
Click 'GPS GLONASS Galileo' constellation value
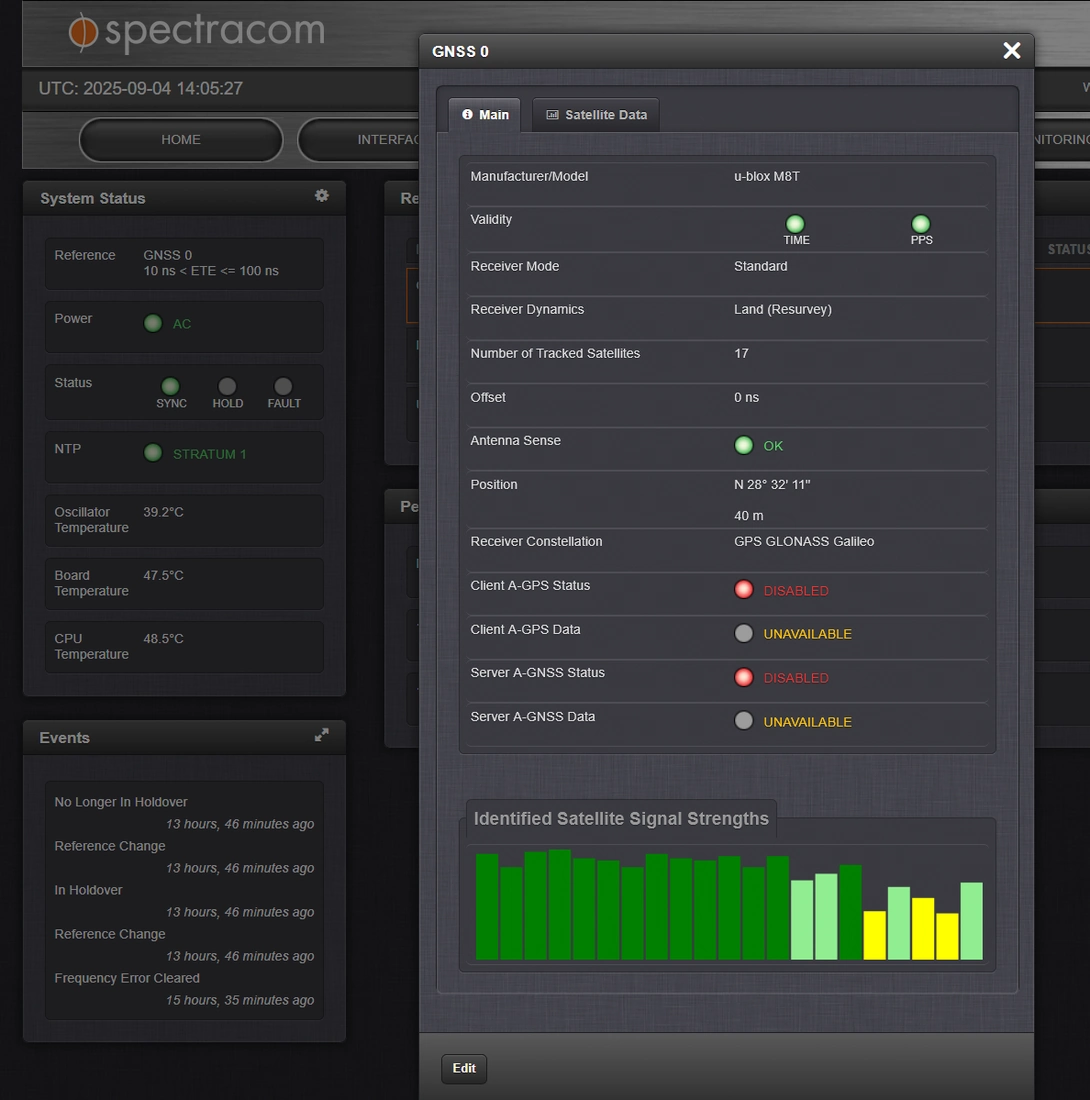click(x=804, y=542)
